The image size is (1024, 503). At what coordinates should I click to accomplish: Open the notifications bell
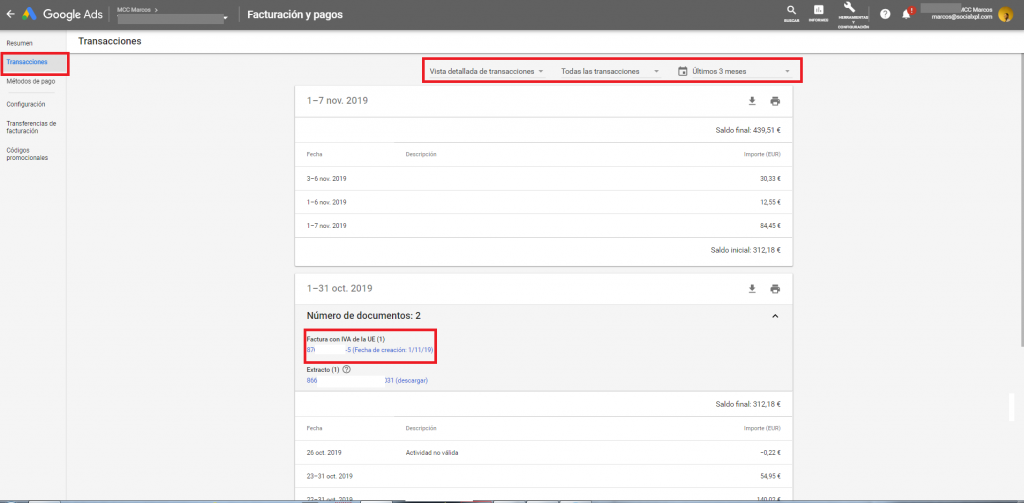coord(906,14)
